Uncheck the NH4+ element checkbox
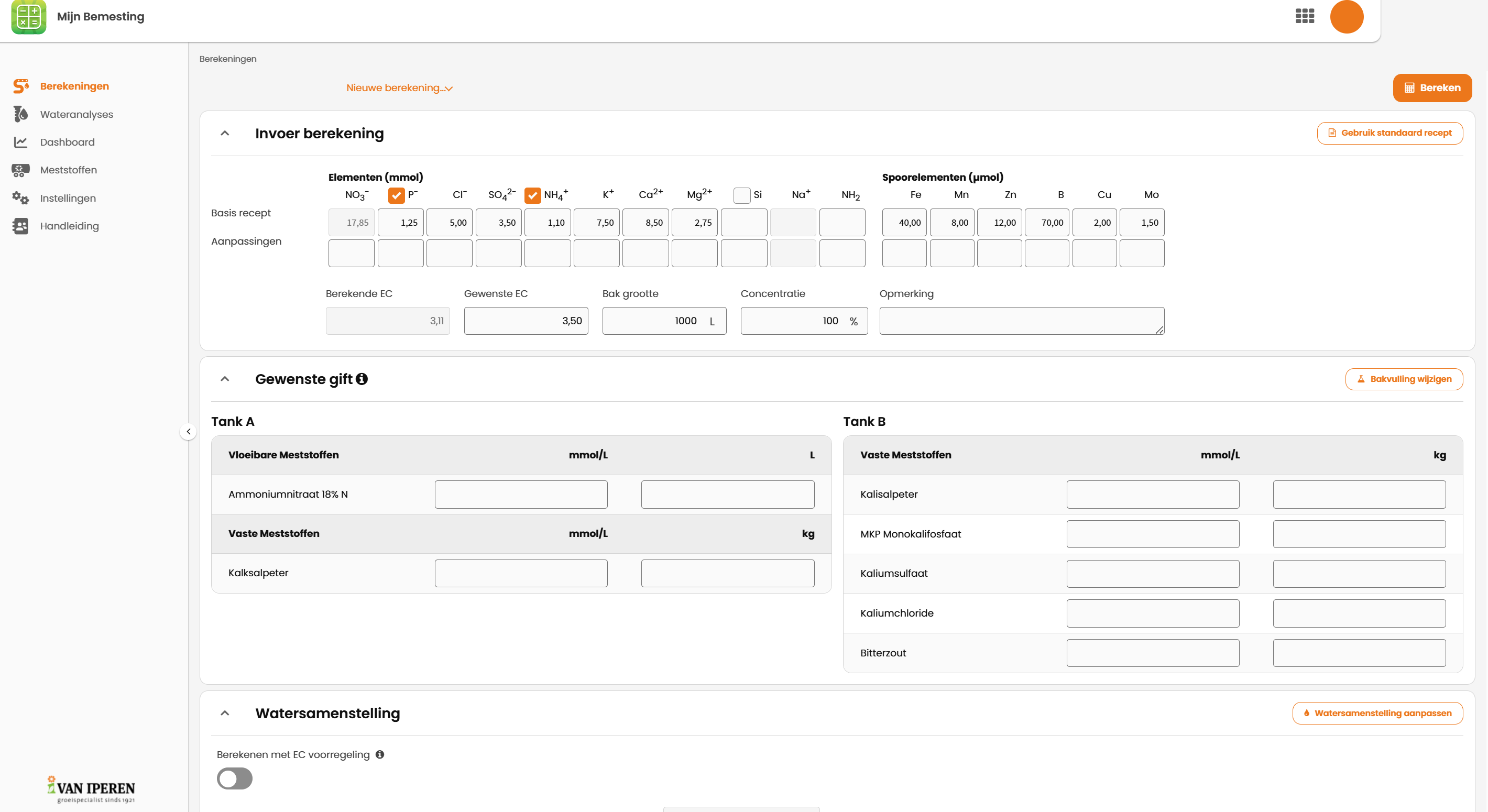The width and height of the screenshot is (1488, 812). click(532, 195)
